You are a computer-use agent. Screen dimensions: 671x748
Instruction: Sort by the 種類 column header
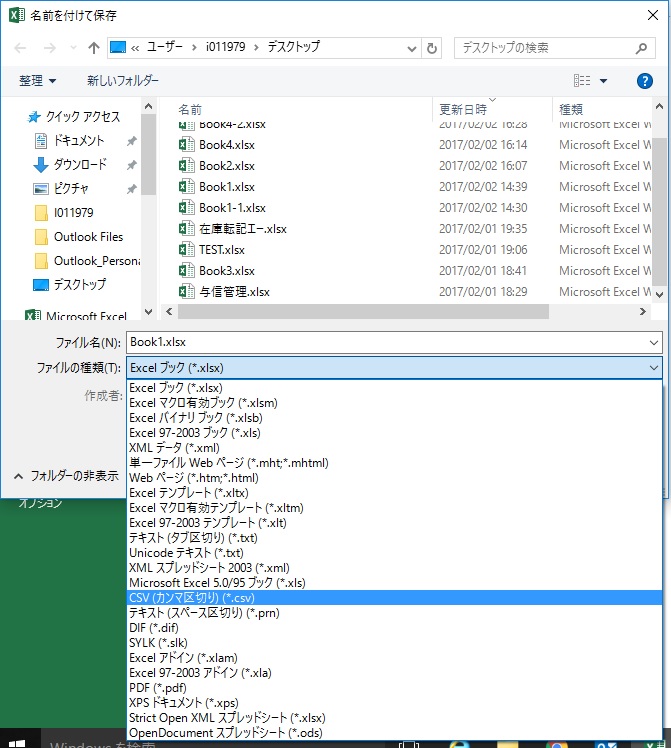(571, 110)
